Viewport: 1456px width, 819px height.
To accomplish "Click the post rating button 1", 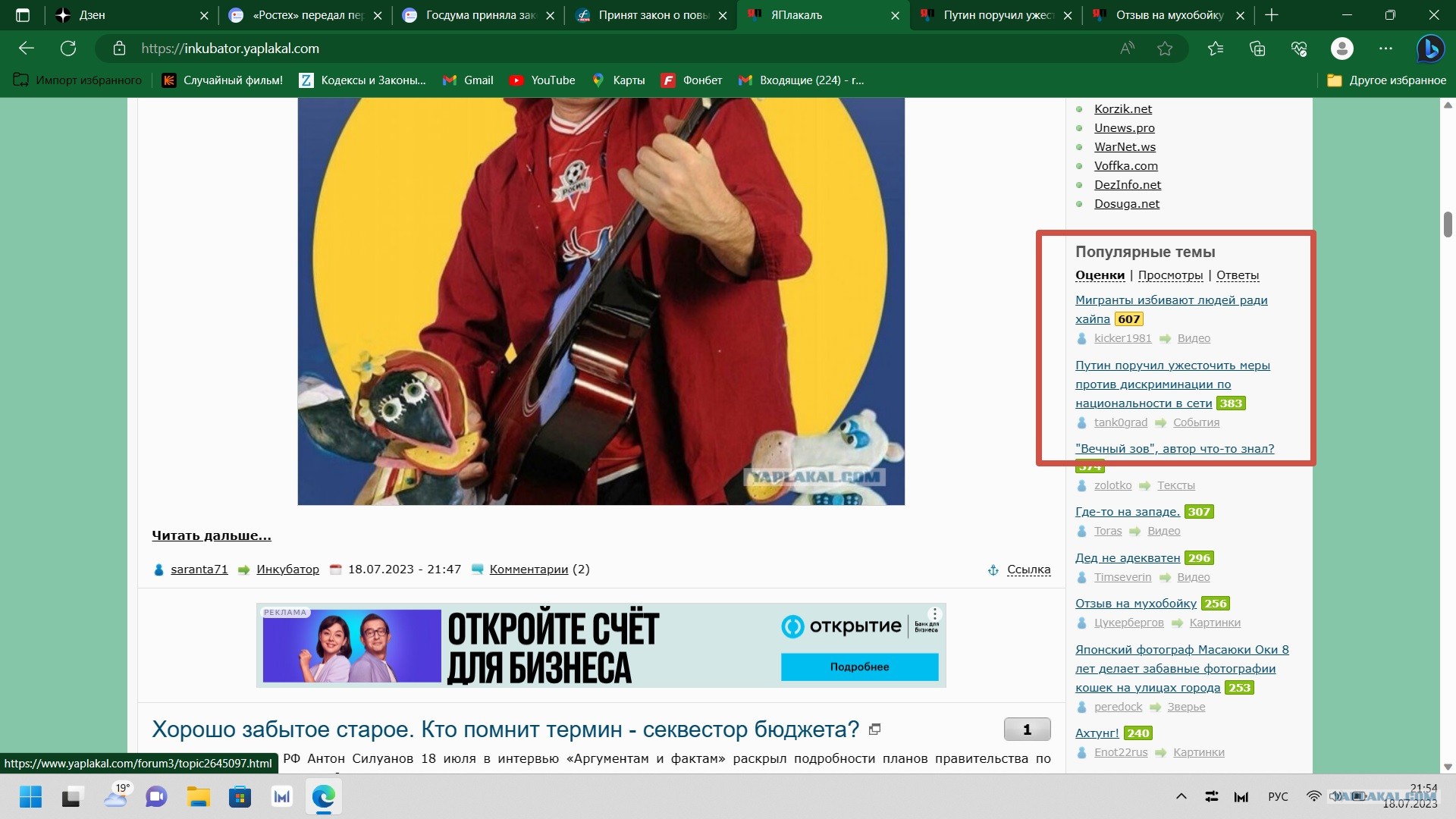I will coord(1028,730).
